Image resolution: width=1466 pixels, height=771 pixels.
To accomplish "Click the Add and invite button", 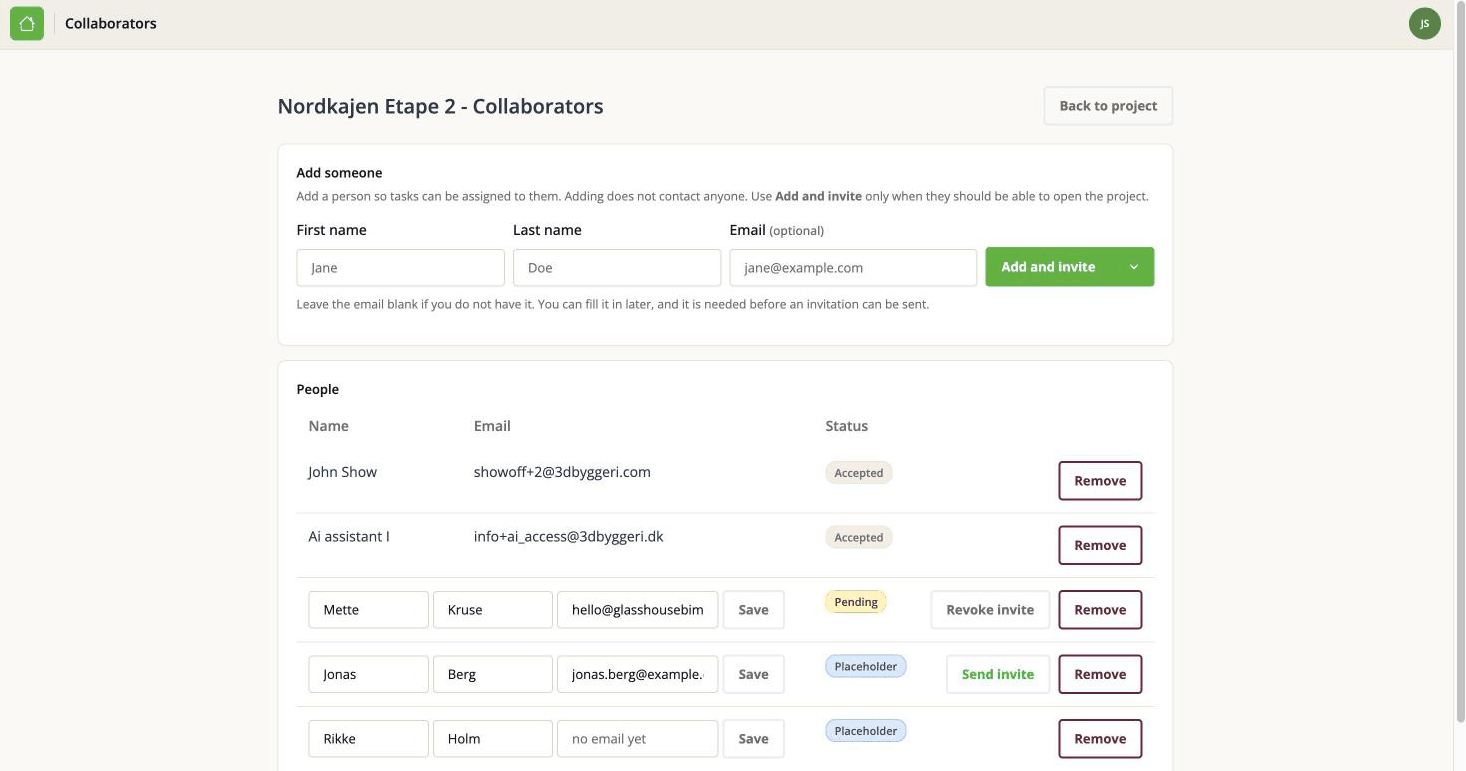I will click(1048, 267).
